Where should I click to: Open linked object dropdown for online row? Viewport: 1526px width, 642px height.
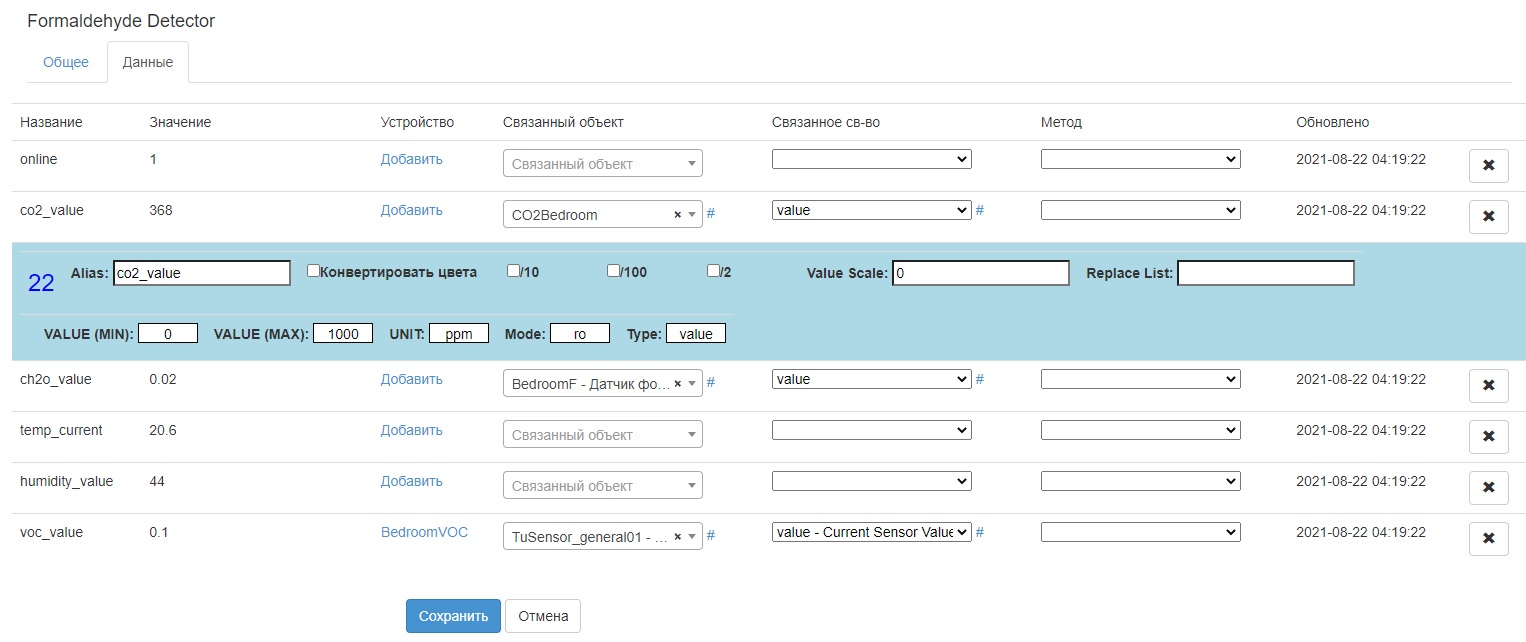(602, 164)
